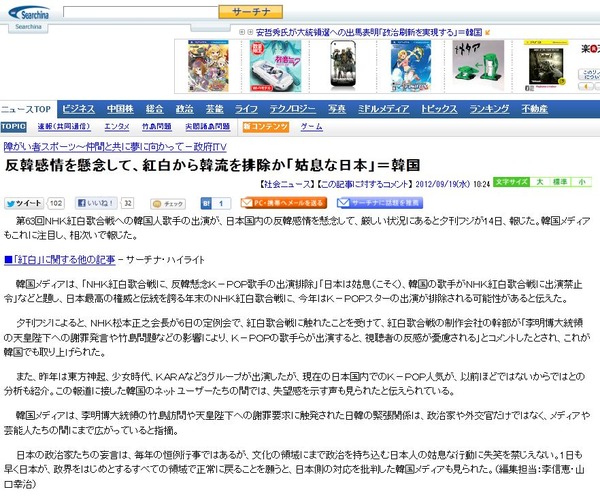Click the Facebook いいね! button
600x496 pixels.
pyautogui.click(x=96, y=203)
